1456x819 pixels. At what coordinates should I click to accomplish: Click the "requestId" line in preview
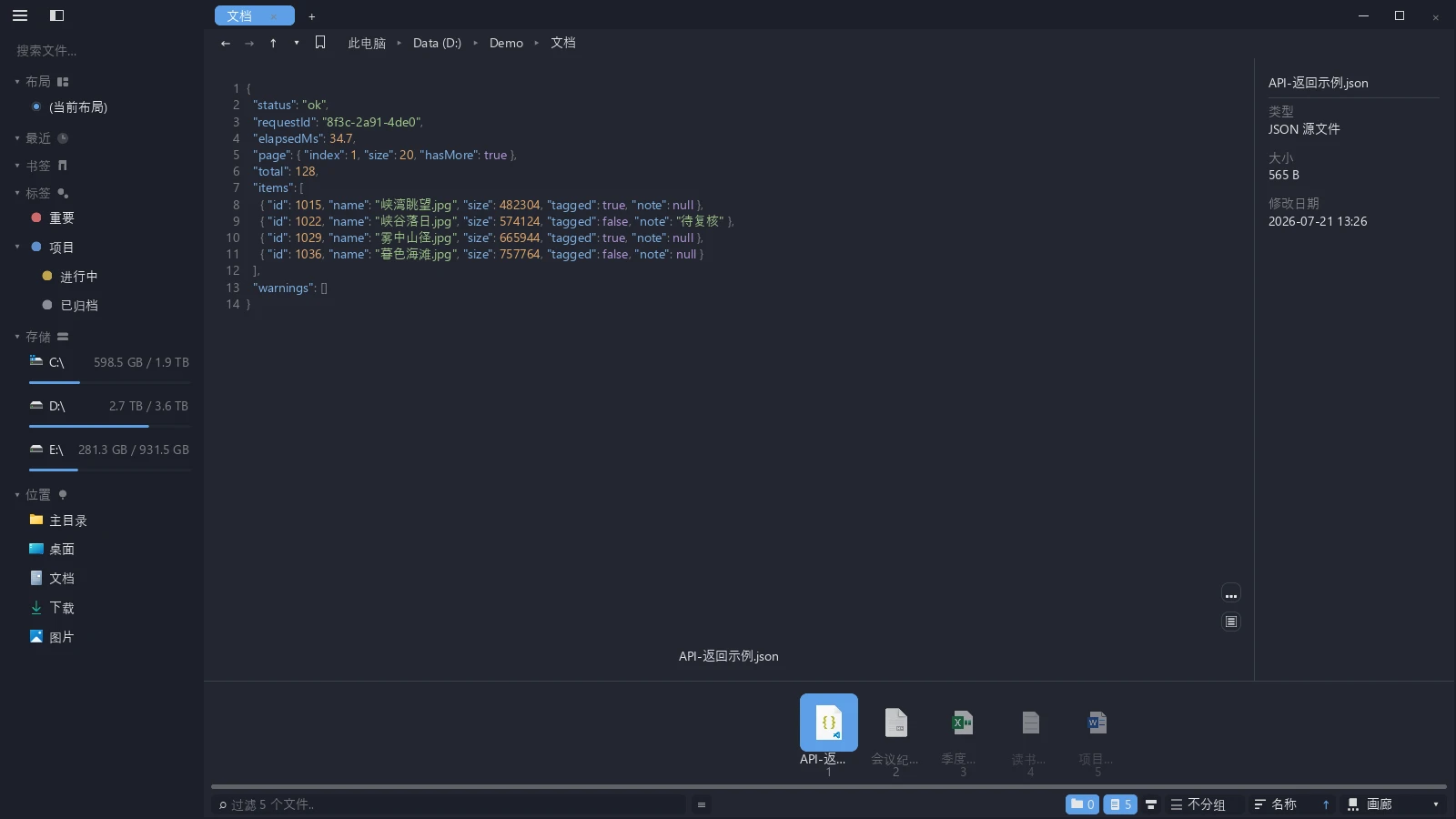[338, 122]
